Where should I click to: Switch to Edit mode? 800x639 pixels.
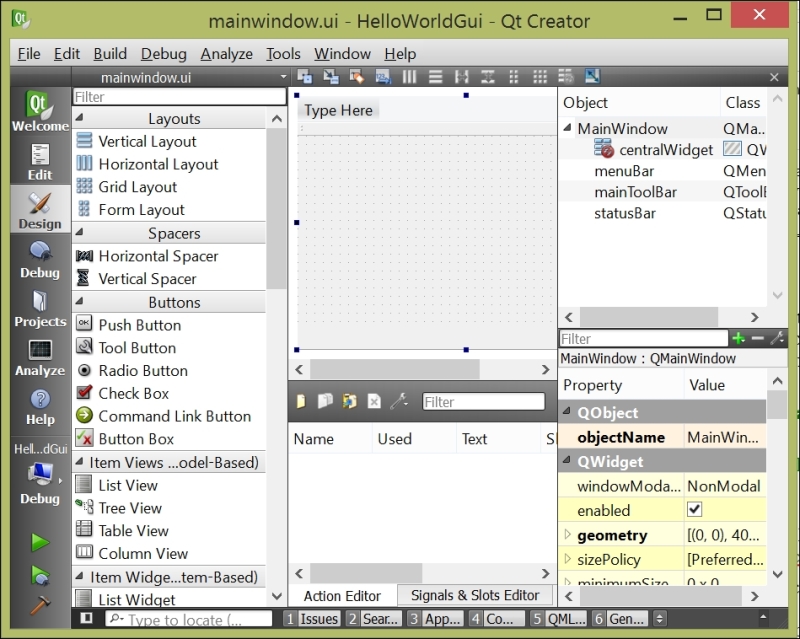[x=40, y=162]
